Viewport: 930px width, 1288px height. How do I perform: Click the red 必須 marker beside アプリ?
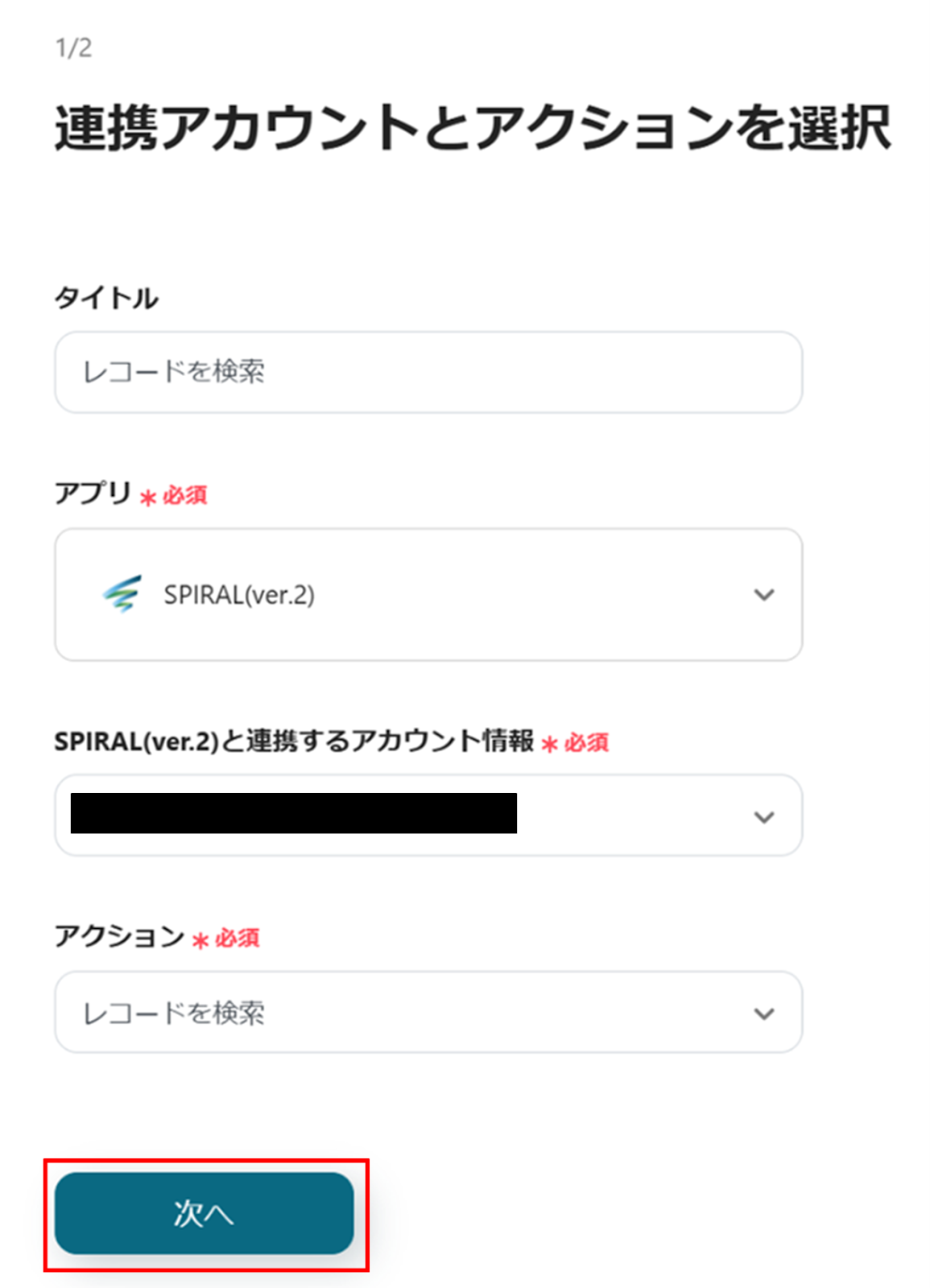point(174,496)
